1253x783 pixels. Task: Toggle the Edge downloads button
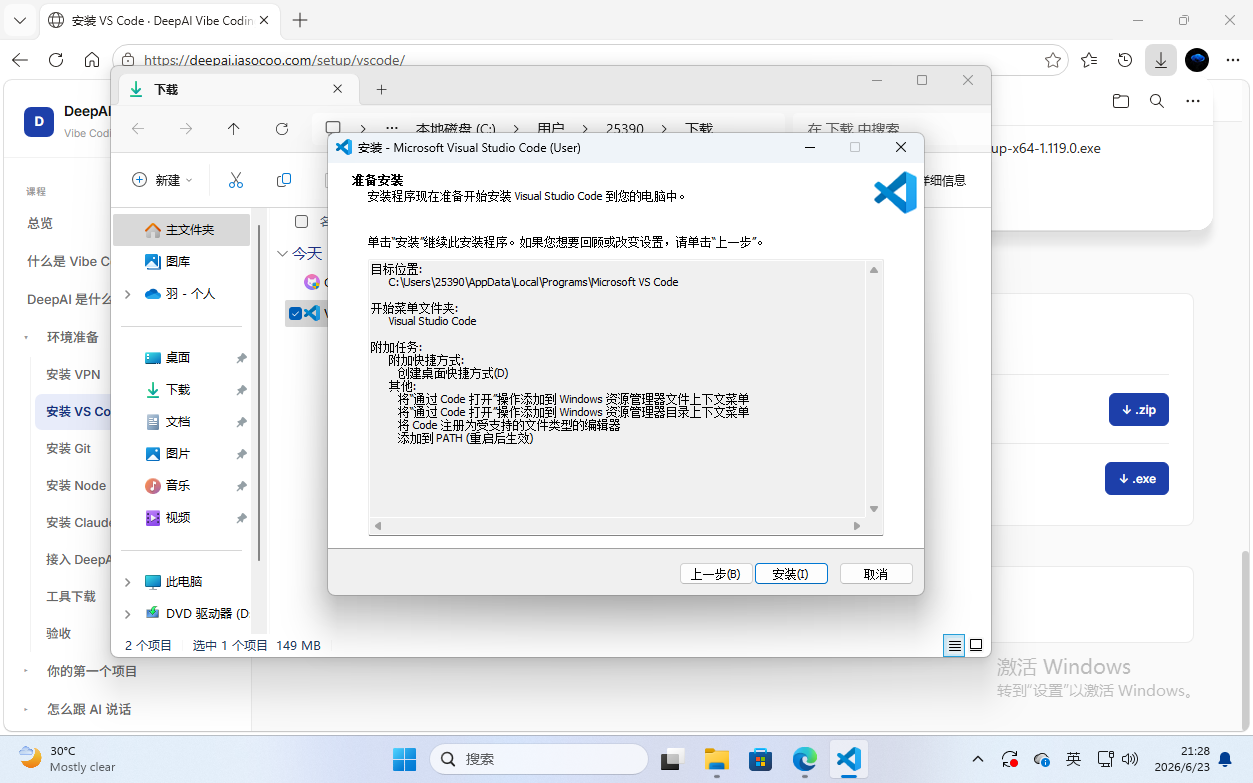tap(1160, 60)
